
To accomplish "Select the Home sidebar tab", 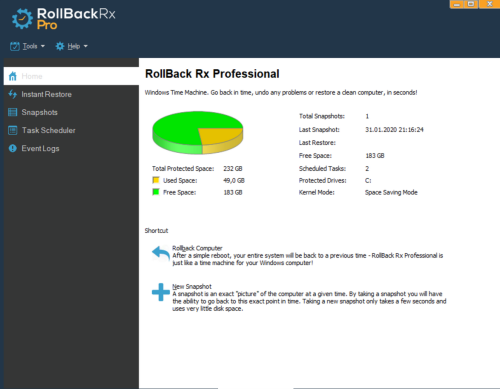I will click(x=71, y=76).
